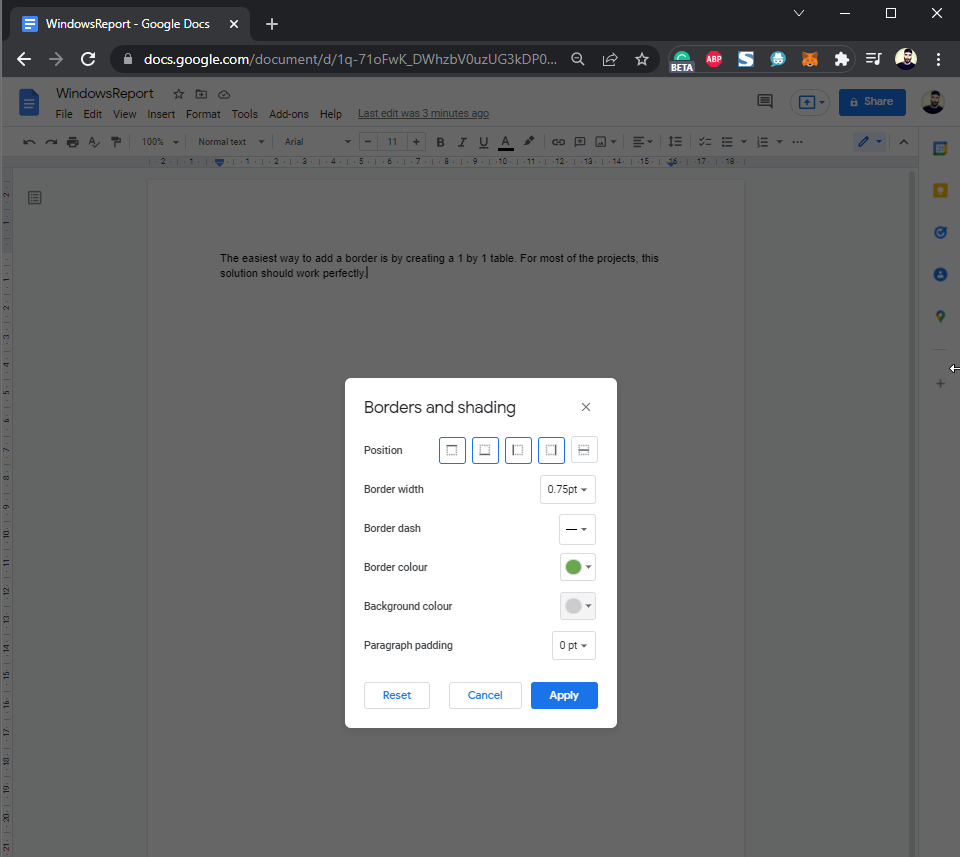Move document to folder icon

point(201,94)
